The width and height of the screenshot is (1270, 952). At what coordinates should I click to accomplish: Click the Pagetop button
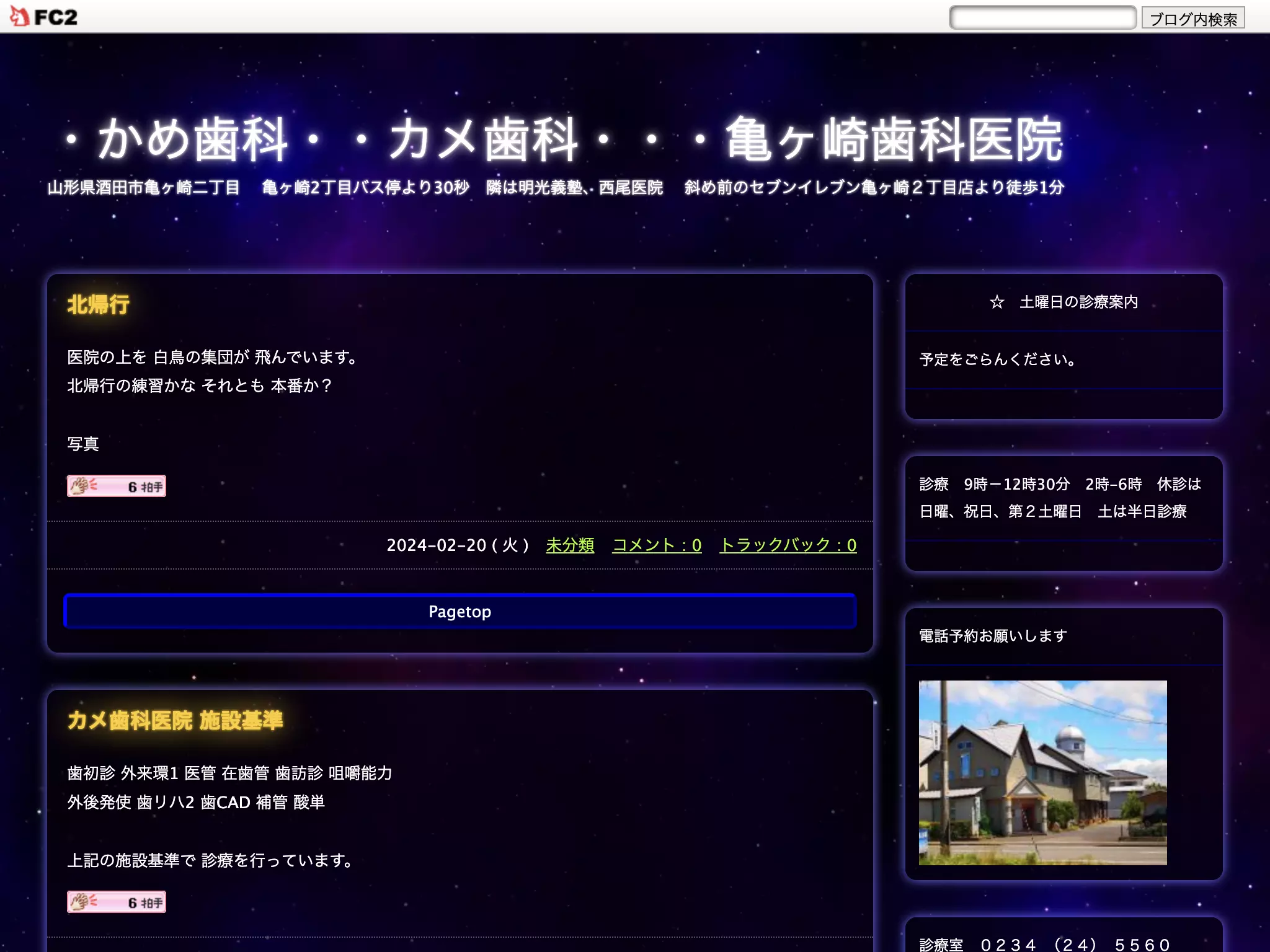coord(460,611)
